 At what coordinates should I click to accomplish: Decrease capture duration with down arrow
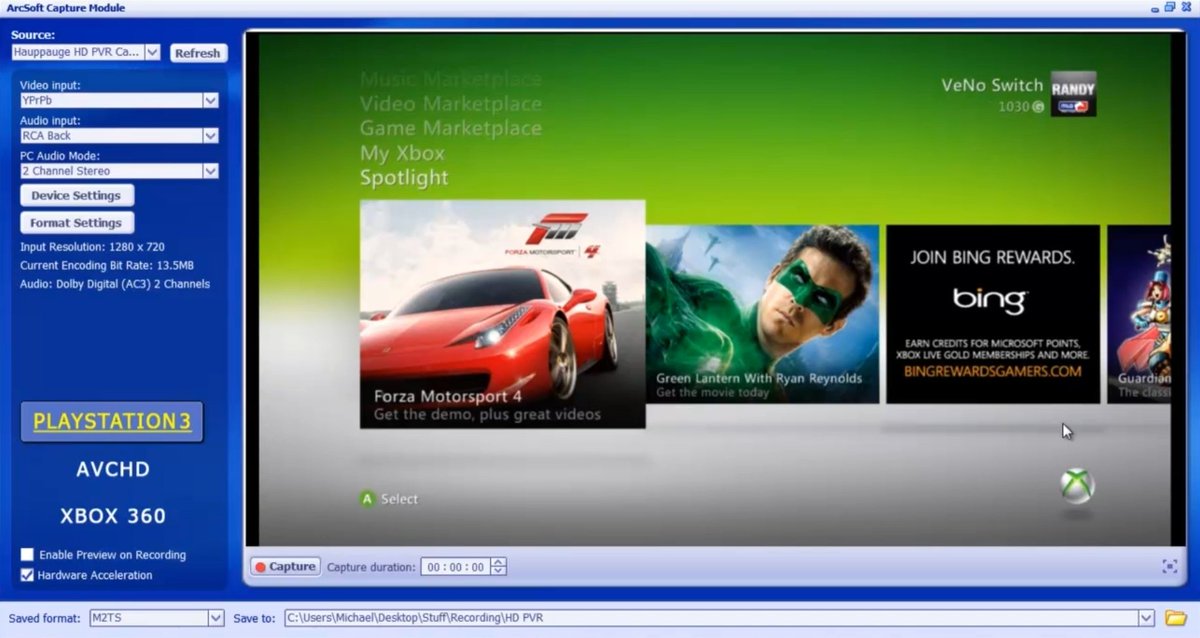(x=498, y=571)
